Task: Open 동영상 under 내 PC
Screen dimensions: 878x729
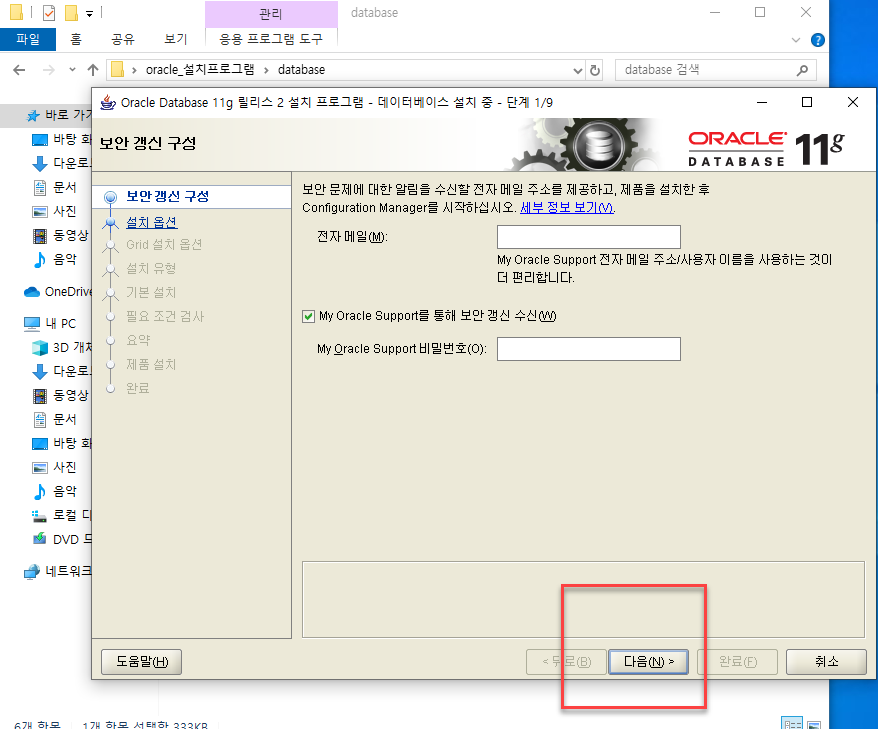Action: (60, 395)
